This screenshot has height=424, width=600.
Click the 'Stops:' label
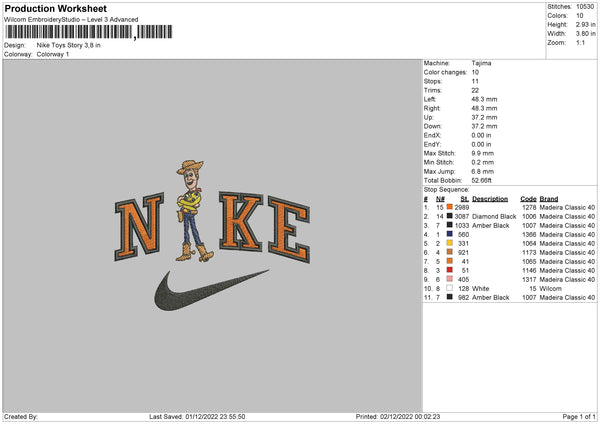(433, 81)
